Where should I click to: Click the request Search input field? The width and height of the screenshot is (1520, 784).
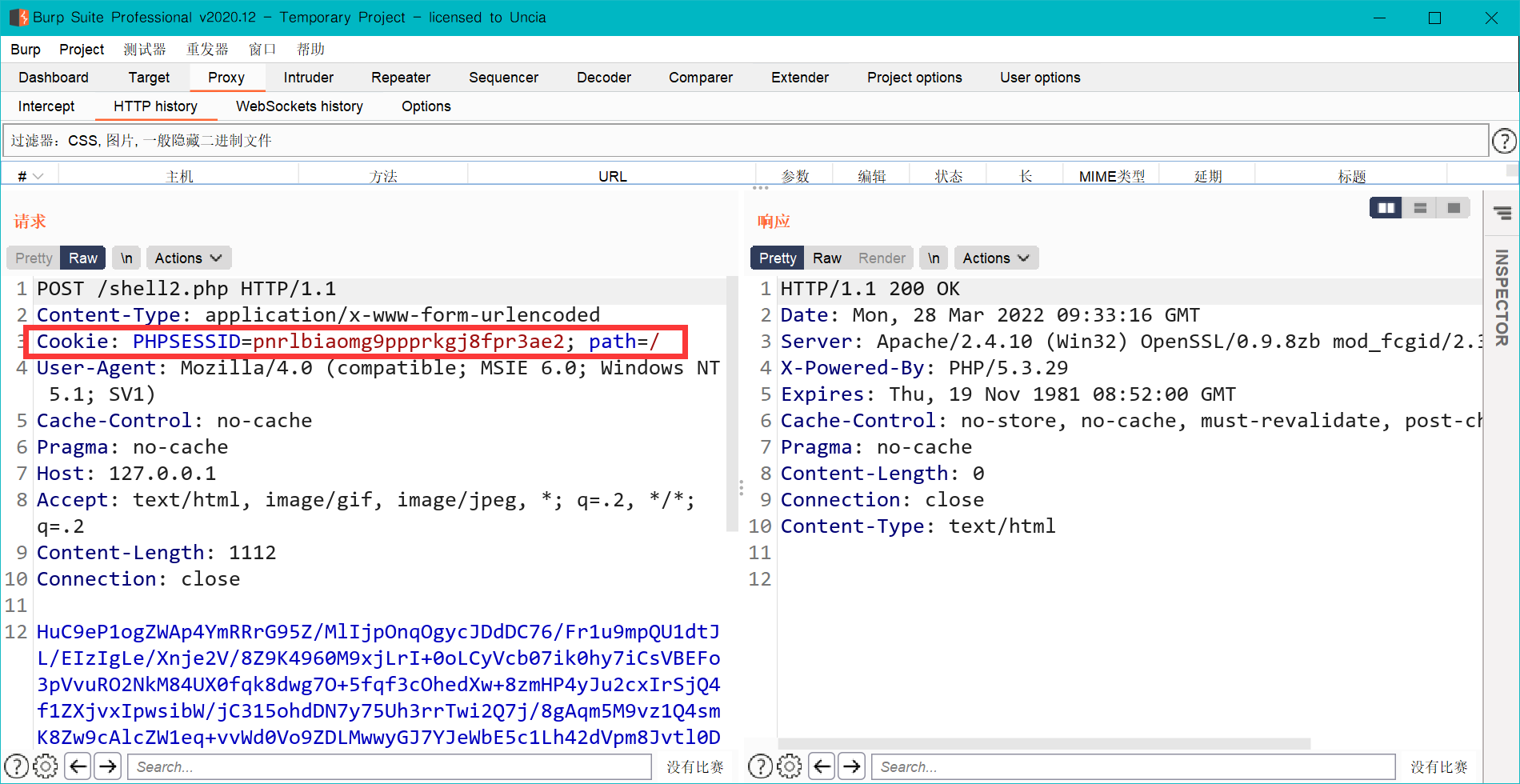[x=390, y=766]
